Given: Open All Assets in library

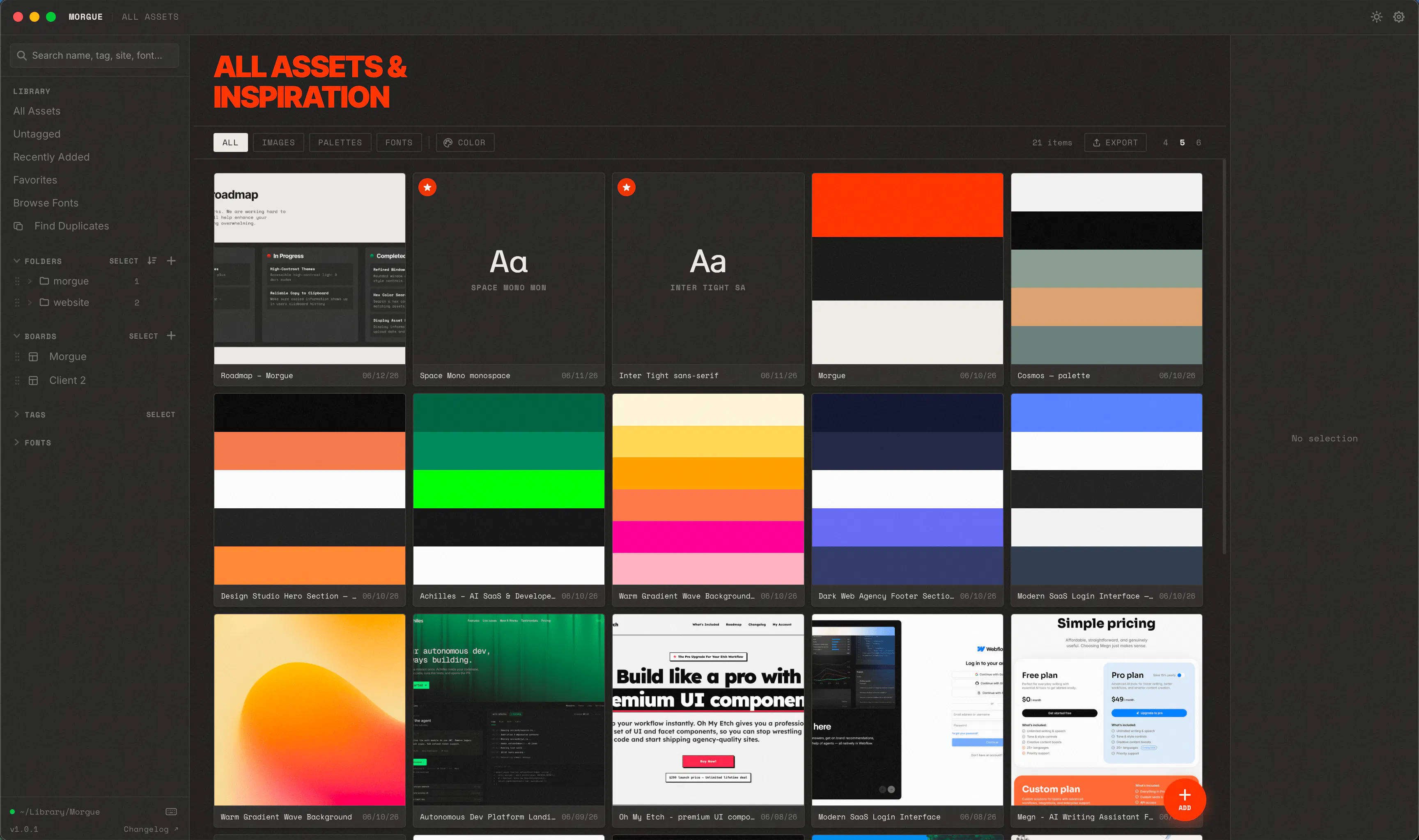Looking at the screenshot, I should [x=37, y=111].
